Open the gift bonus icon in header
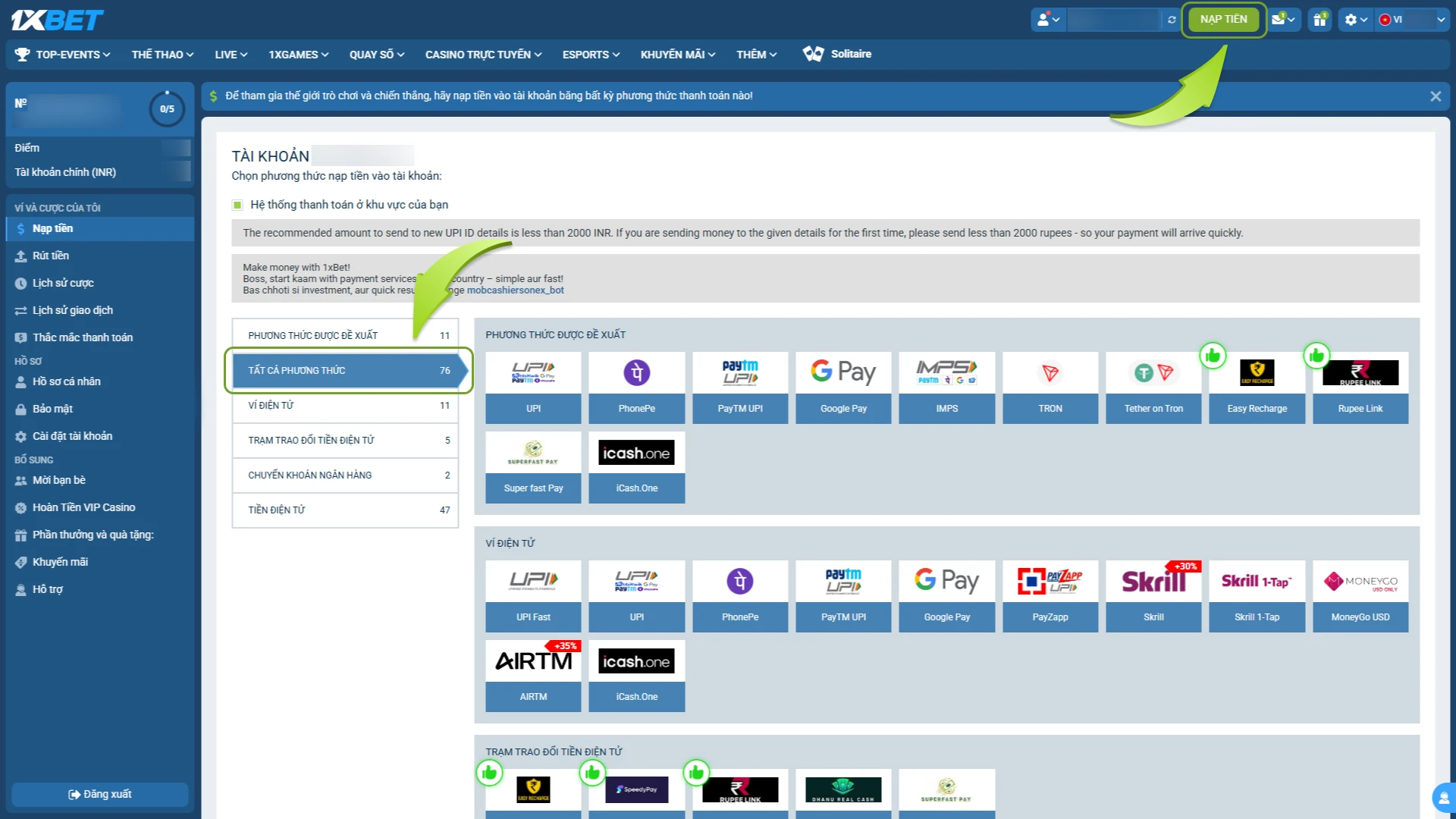 point(1319,20)
